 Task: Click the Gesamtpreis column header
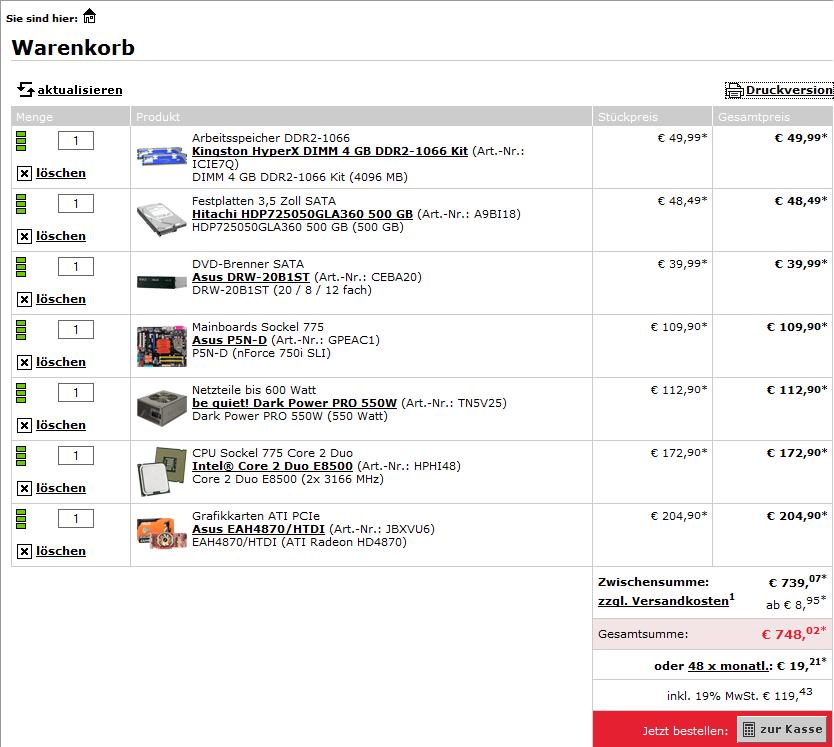click(773, 117)
